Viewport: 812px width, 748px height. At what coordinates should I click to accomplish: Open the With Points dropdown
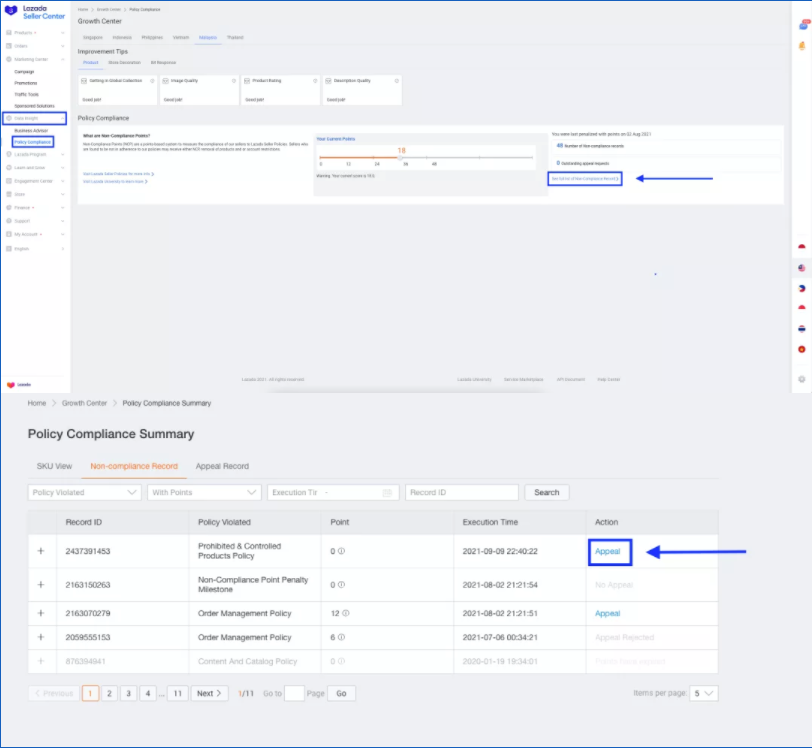[x=204, y=493]
